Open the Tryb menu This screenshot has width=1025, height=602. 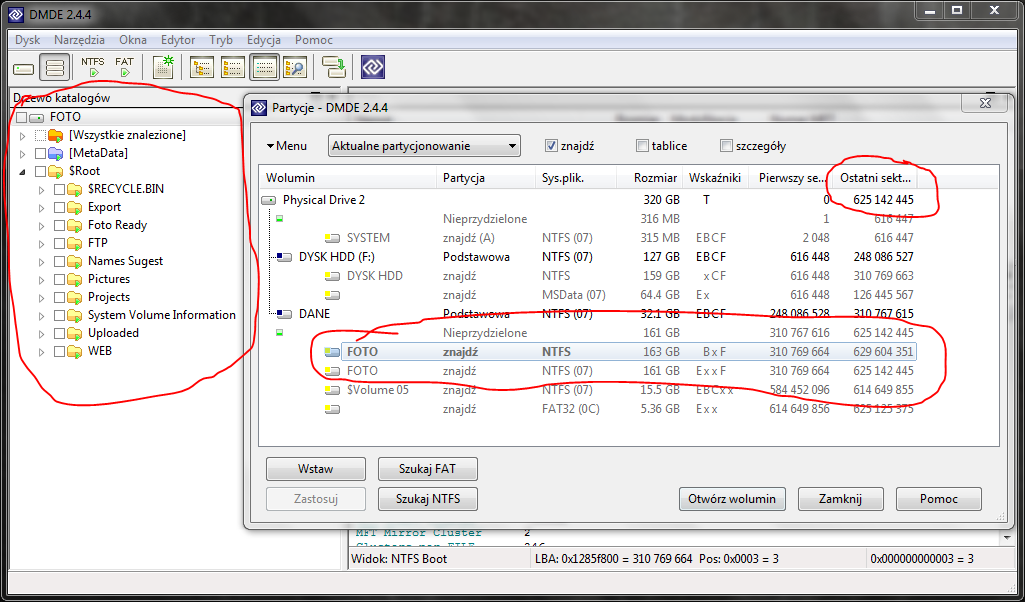click(x=221, y=40)
